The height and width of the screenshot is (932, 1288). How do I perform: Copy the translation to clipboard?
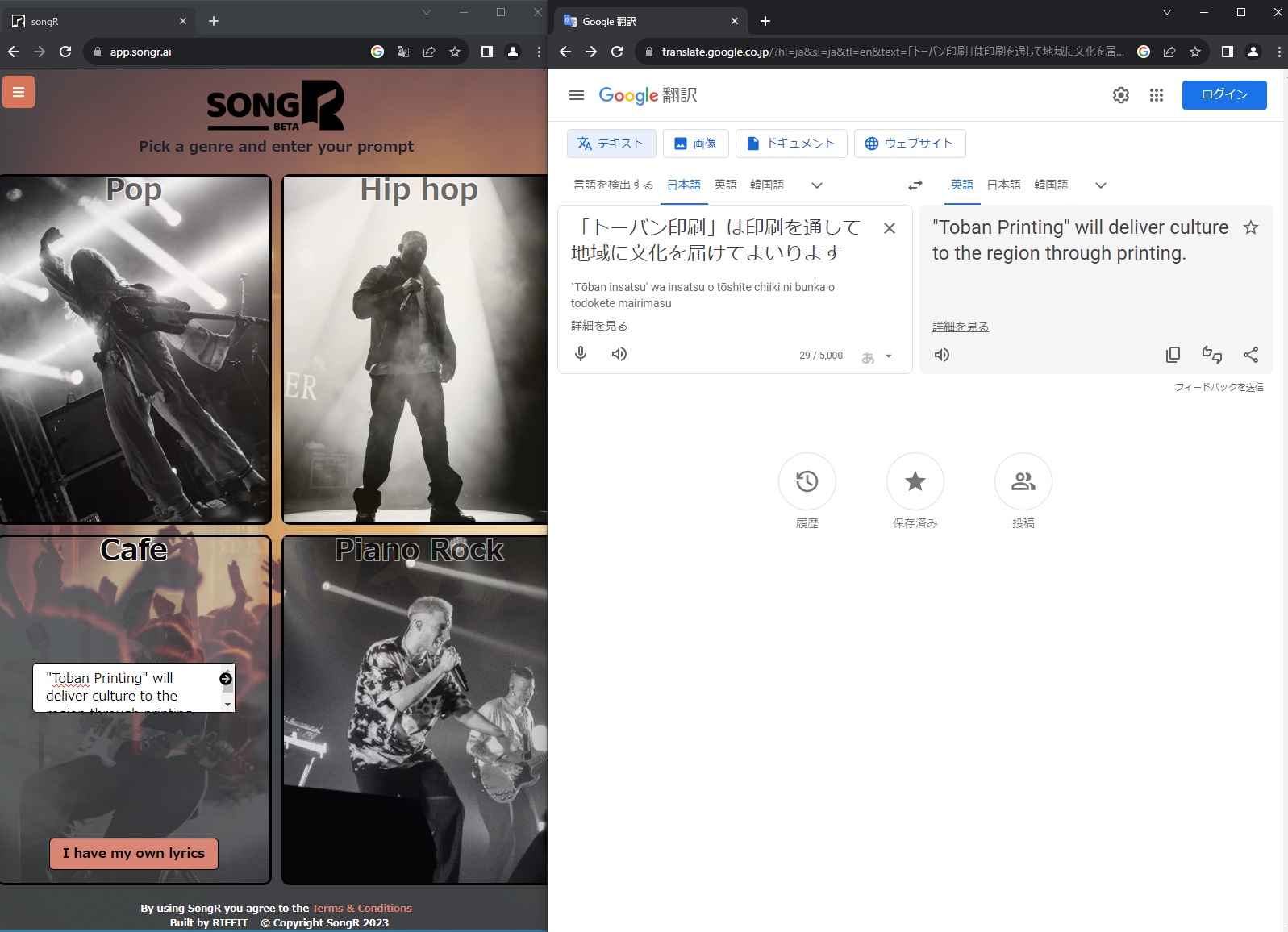tap(1173, 355)
